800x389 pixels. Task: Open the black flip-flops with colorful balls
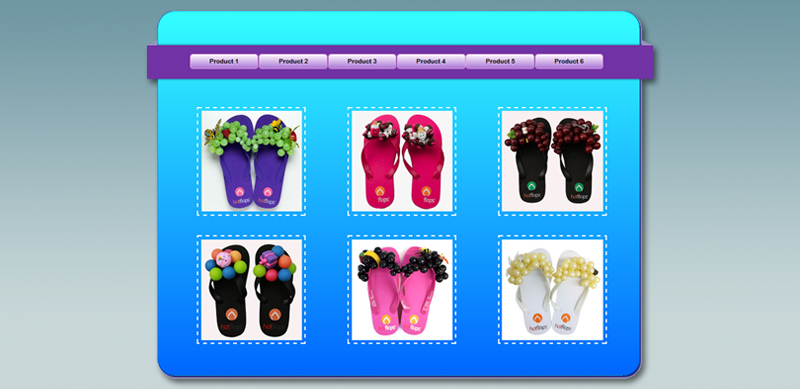[x=252, y=289]
